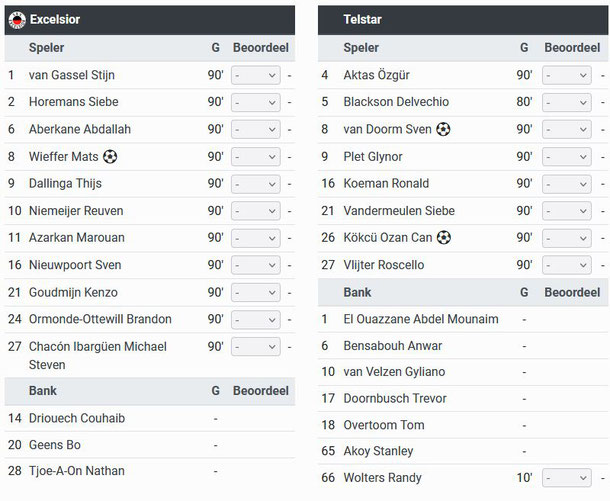Click the goal ball icon beside Kökcü Ozan Can
This screenshot has height=501, width=610.
click(x=444, y=237)
